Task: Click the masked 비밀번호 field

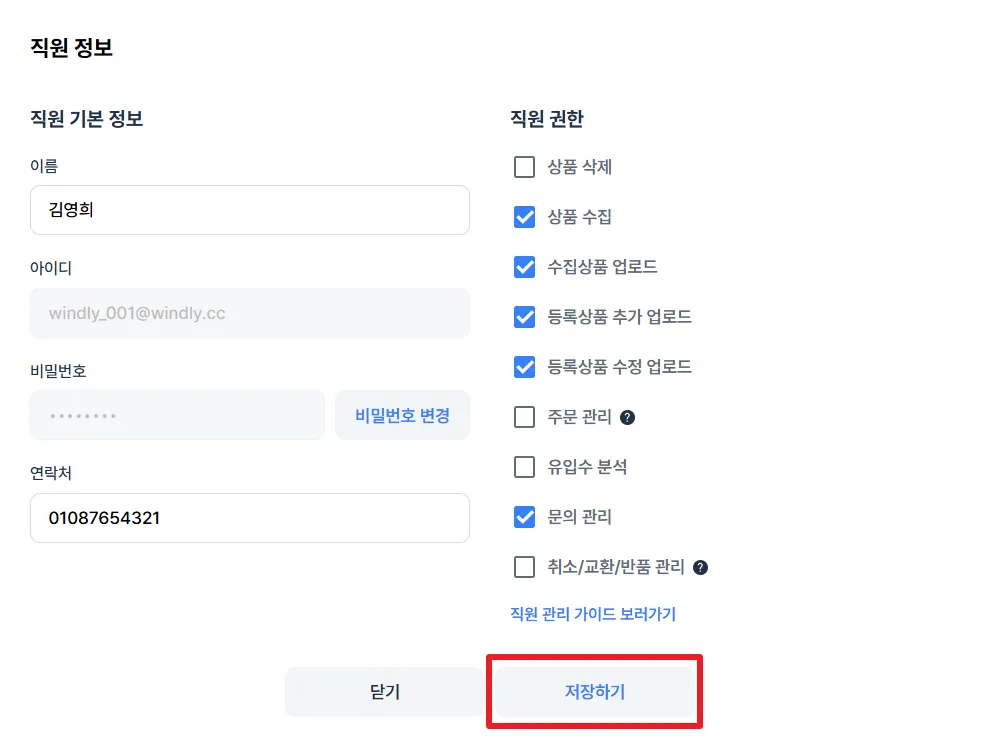Action: (178, 415)
